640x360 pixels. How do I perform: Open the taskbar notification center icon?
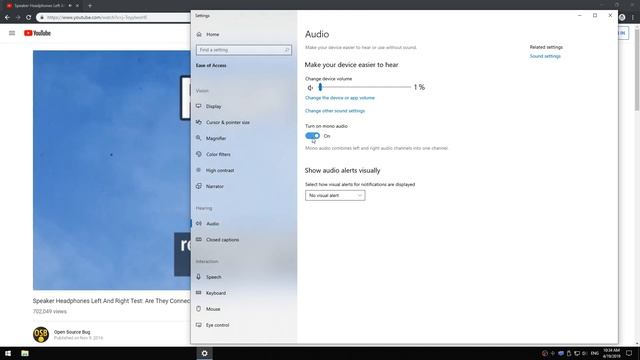[629, 353]
